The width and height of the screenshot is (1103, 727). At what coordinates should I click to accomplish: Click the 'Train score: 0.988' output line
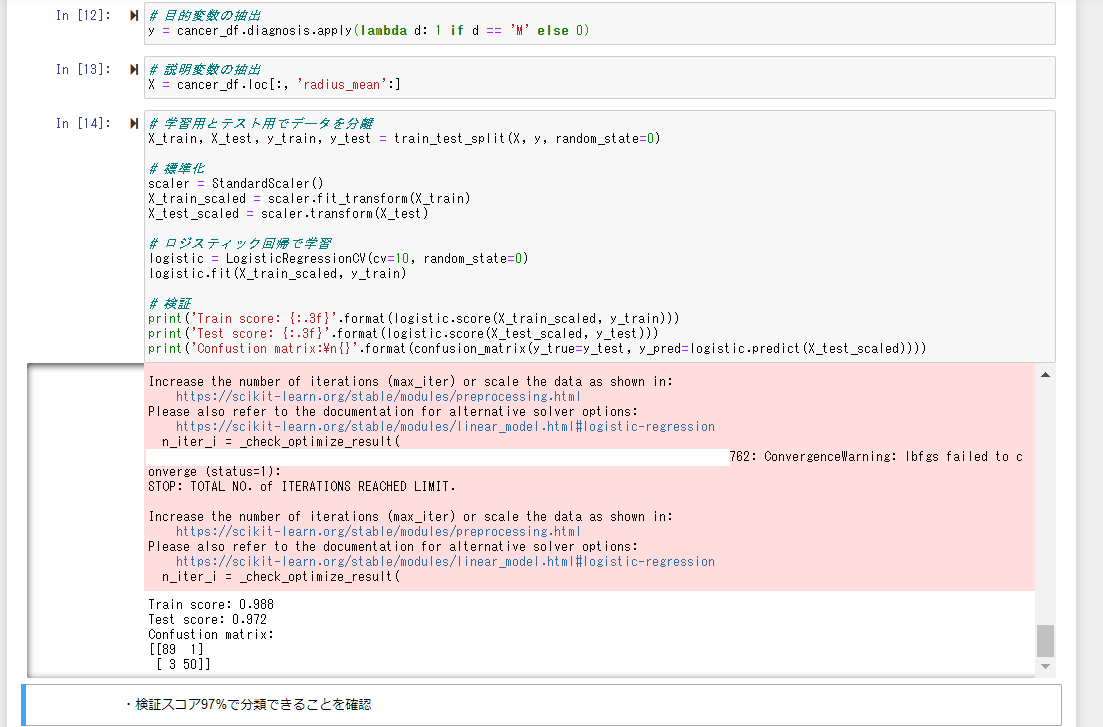tap(211, 605)
